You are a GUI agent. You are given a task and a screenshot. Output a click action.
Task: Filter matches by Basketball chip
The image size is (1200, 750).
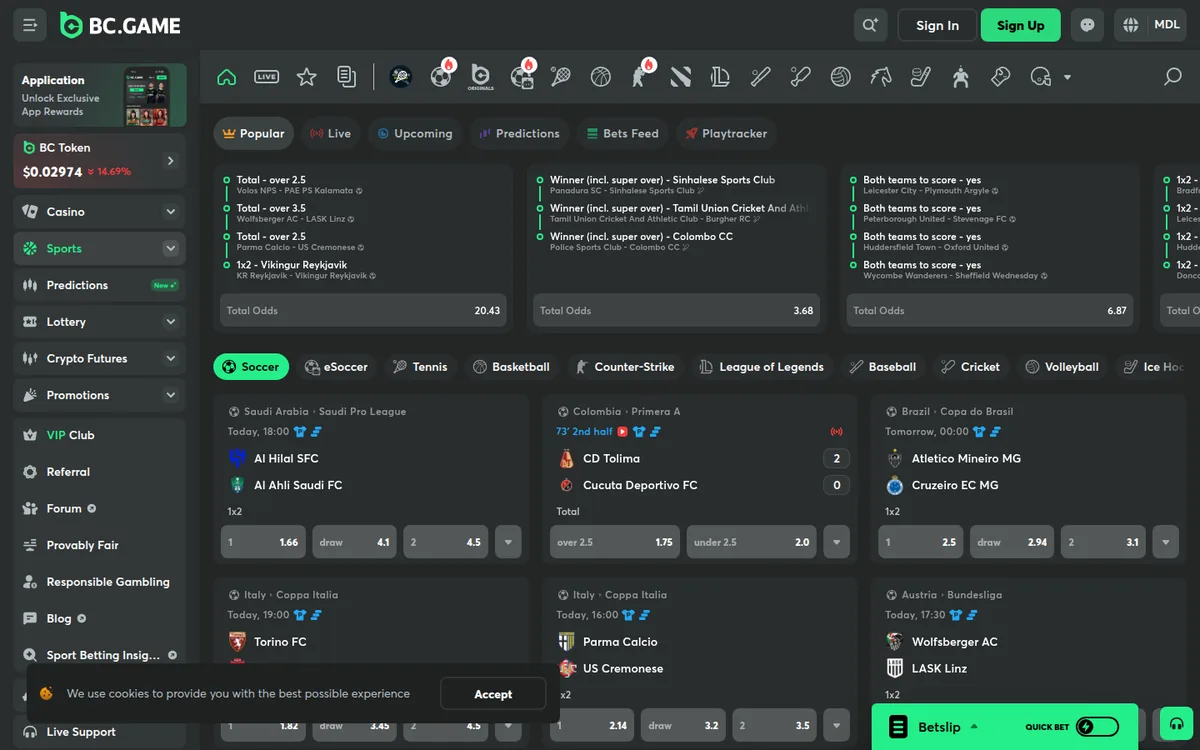511,367
